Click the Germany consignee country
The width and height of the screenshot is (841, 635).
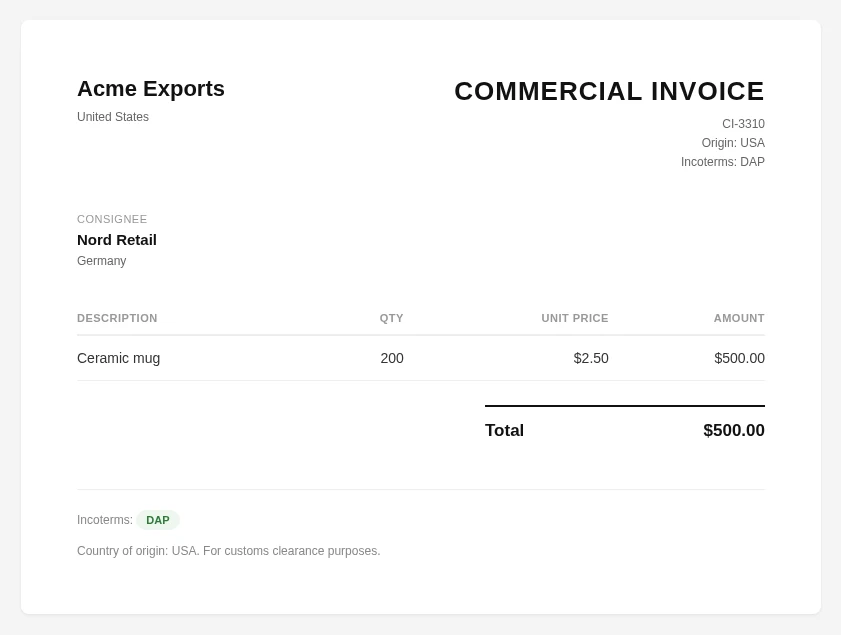point(102,261)
